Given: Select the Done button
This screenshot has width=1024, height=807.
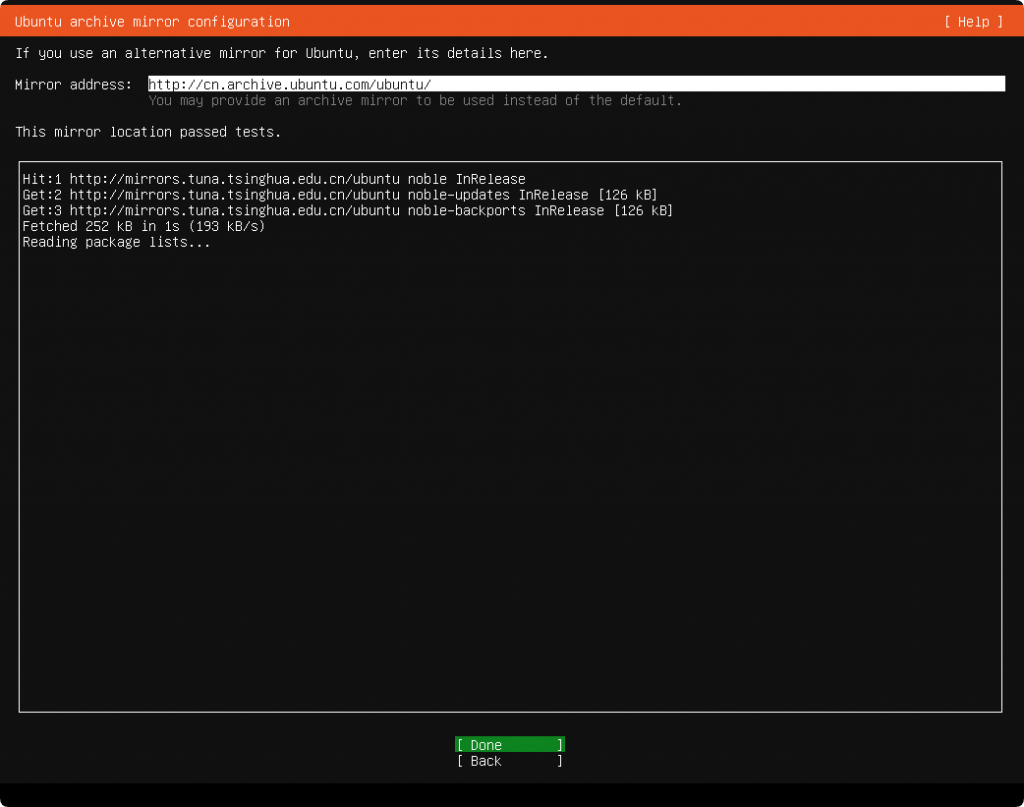Looking at the screenshot, I should pos(509,745).
